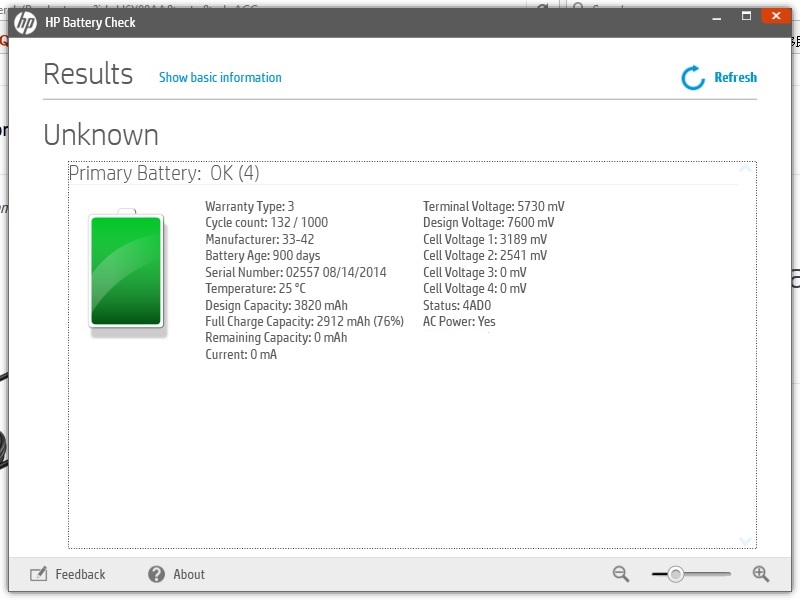Click the zoom-in magnifier icon

(x=760, y=574)
